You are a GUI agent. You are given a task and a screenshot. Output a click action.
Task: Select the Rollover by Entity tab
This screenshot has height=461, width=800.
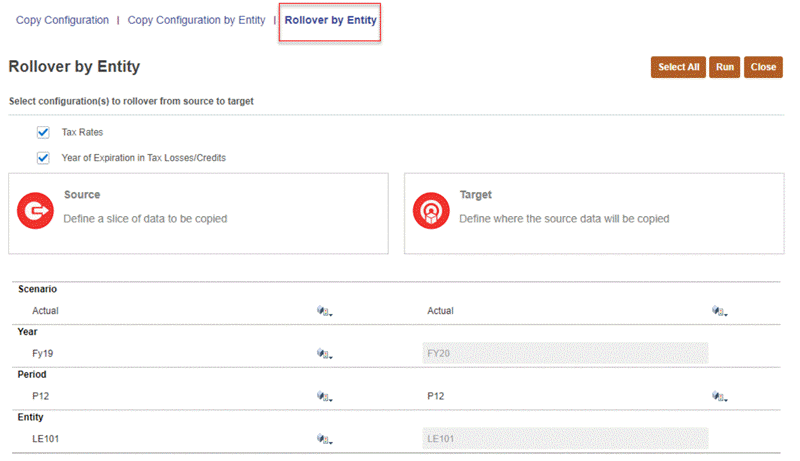point(330,20)
